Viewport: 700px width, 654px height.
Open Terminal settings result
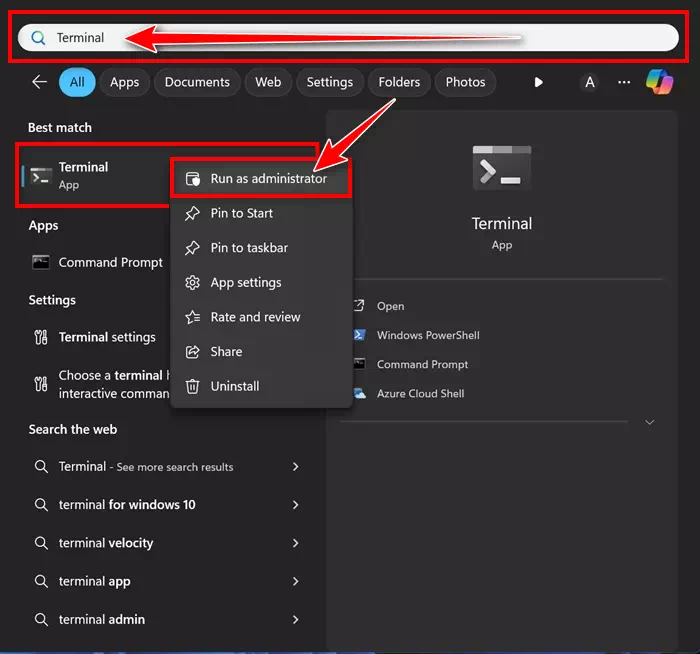click(x=97, y=337)
